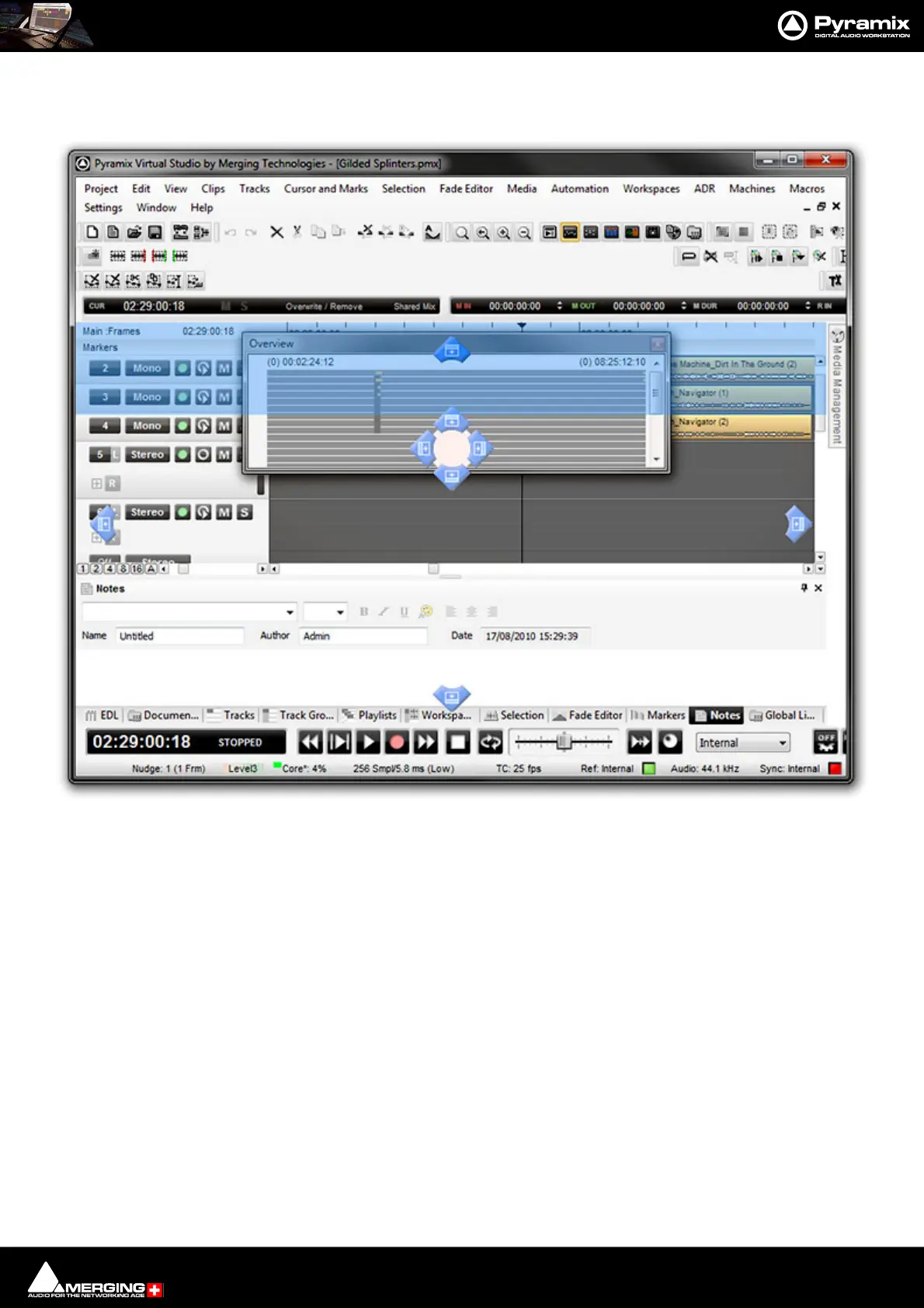This screenshot has width=924, height=1308.
Task: Click the New Project icon in toolbar
Action: click(92, 232)
